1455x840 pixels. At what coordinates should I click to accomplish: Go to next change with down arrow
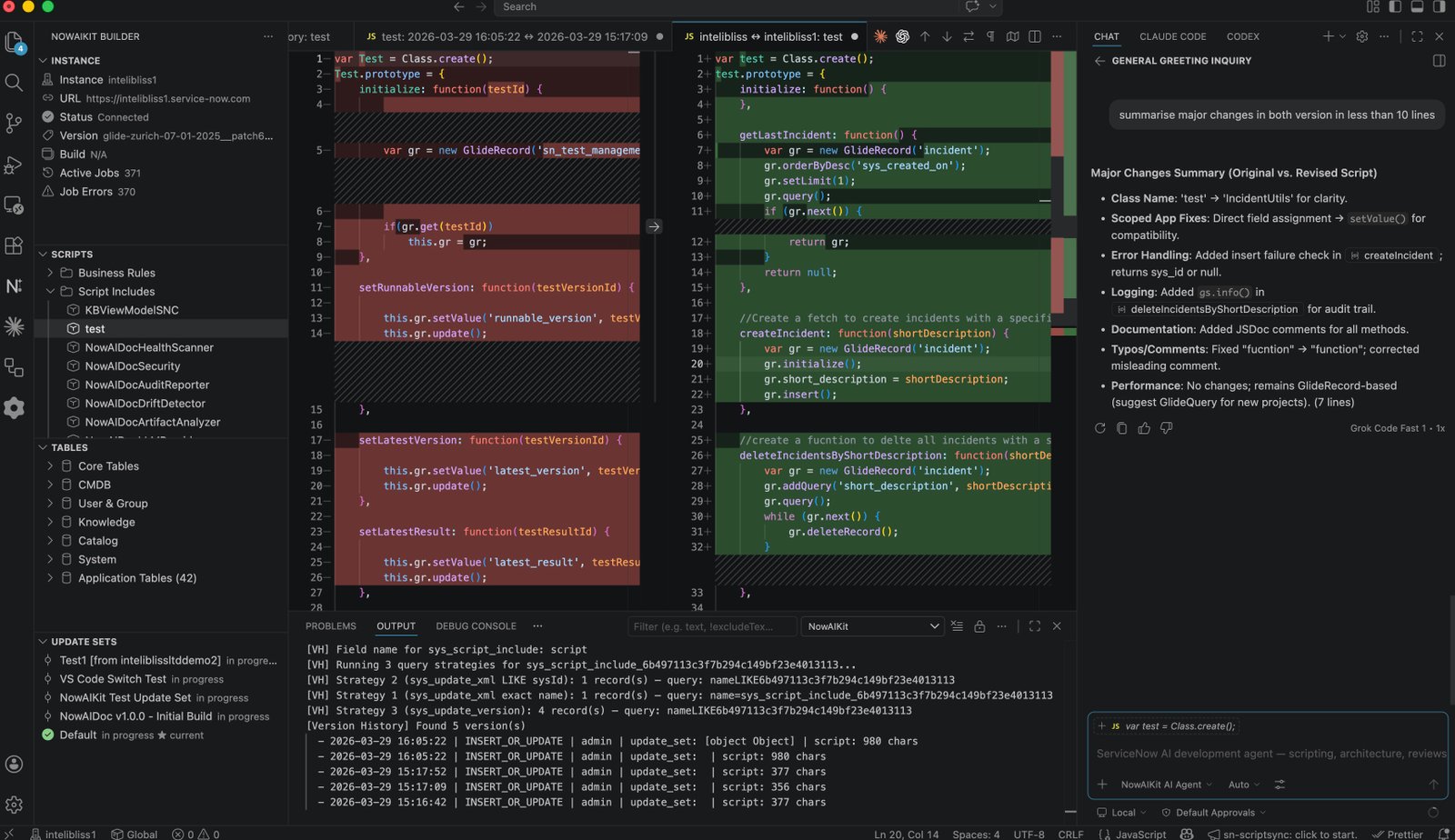pyautogui.click(x=947, y=36)
